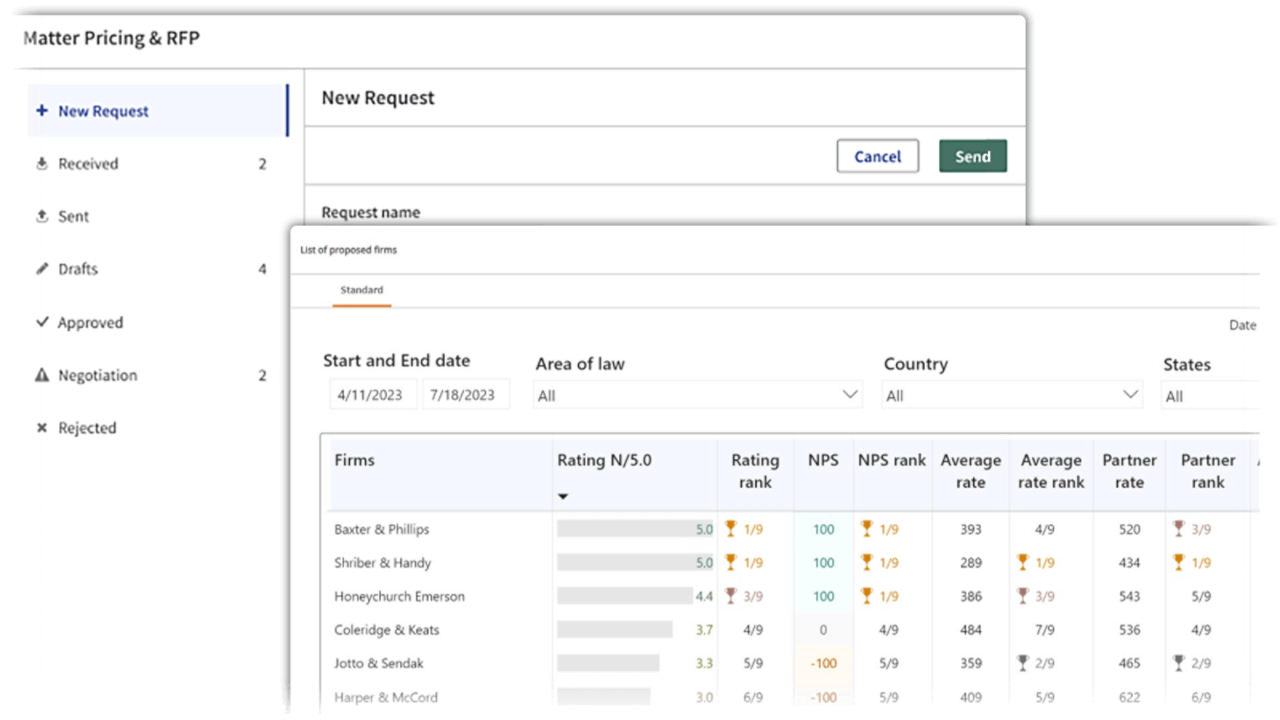Click the Negotiation warning triangle icon

(x=42, y=376)
